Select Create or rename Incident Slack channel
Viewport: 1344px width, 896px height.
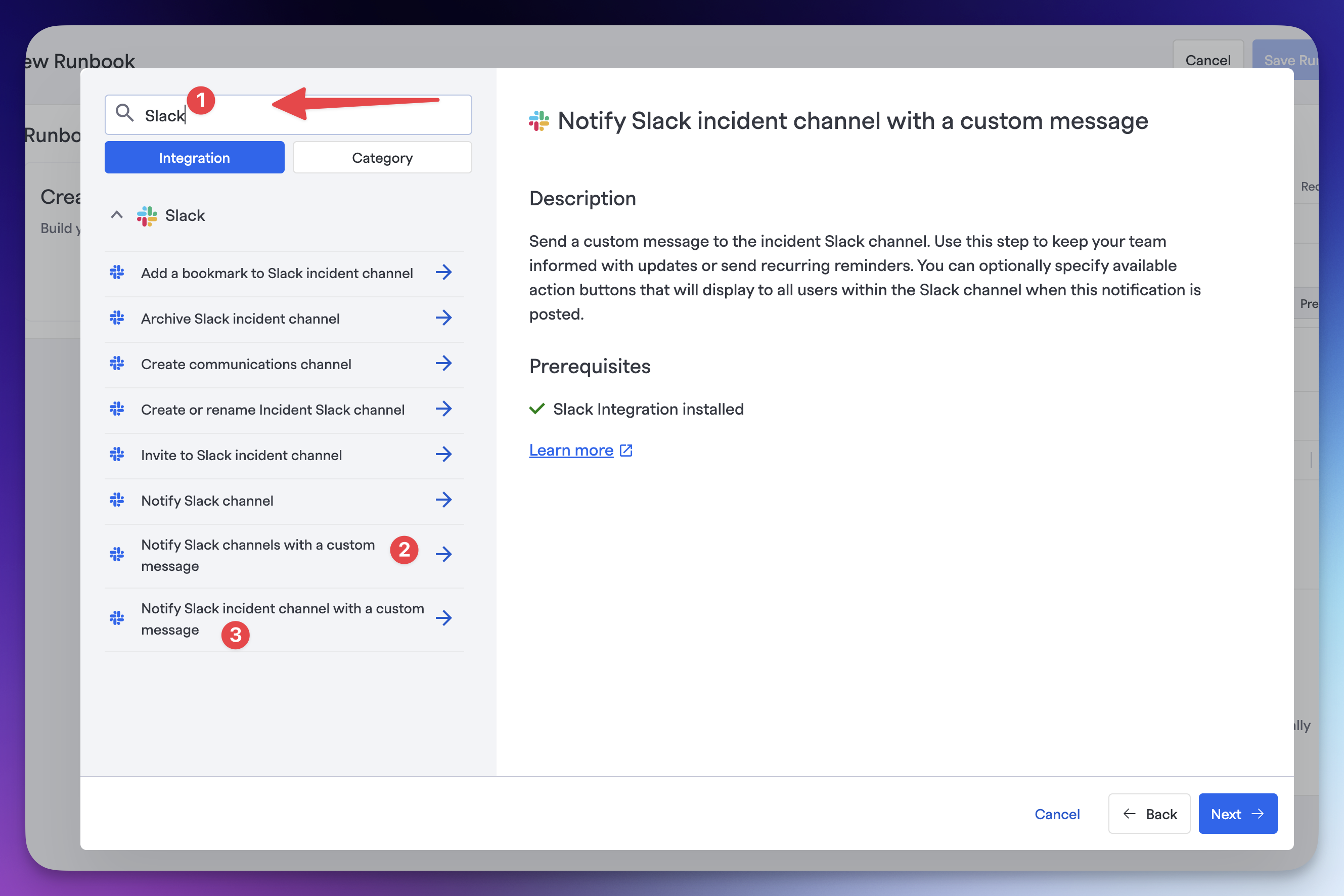[x=285, y=410]
